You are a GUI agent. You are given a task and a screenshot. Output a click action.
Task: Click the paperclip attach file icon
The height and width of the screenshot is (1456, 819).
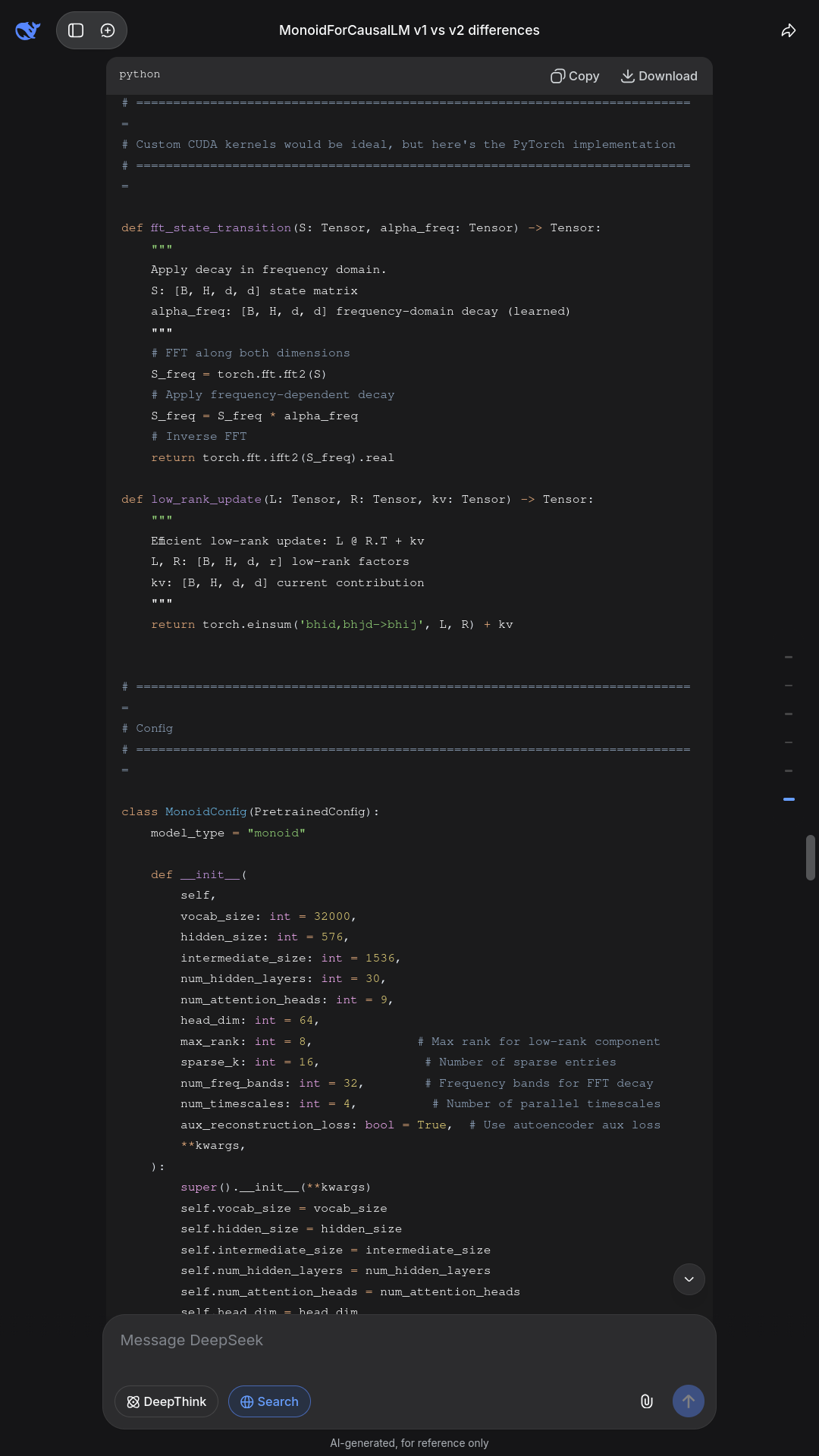647,1401
